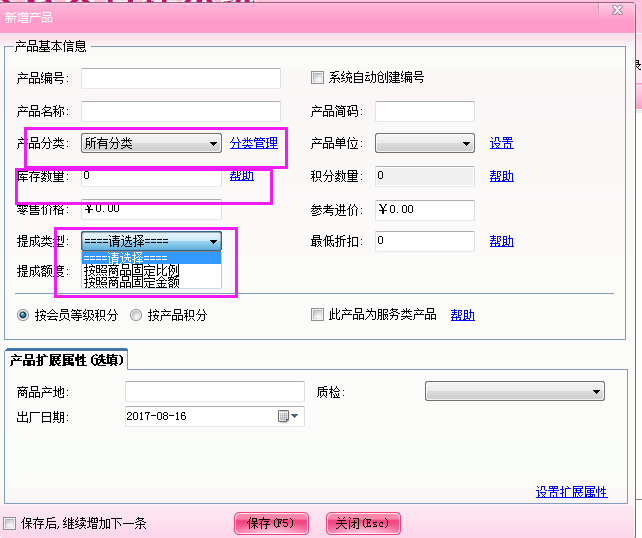Choose 按照商品固定比例 option

pyautogui.click(x=151, y=270)
